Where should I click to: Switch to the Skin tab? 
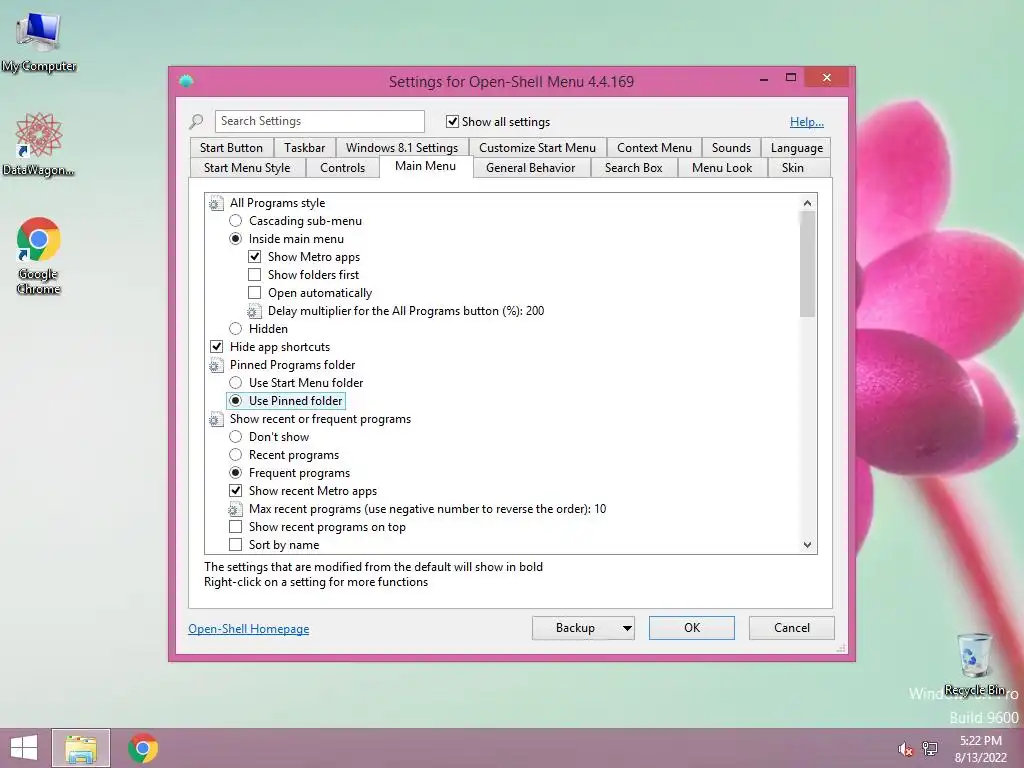[793, 168]
